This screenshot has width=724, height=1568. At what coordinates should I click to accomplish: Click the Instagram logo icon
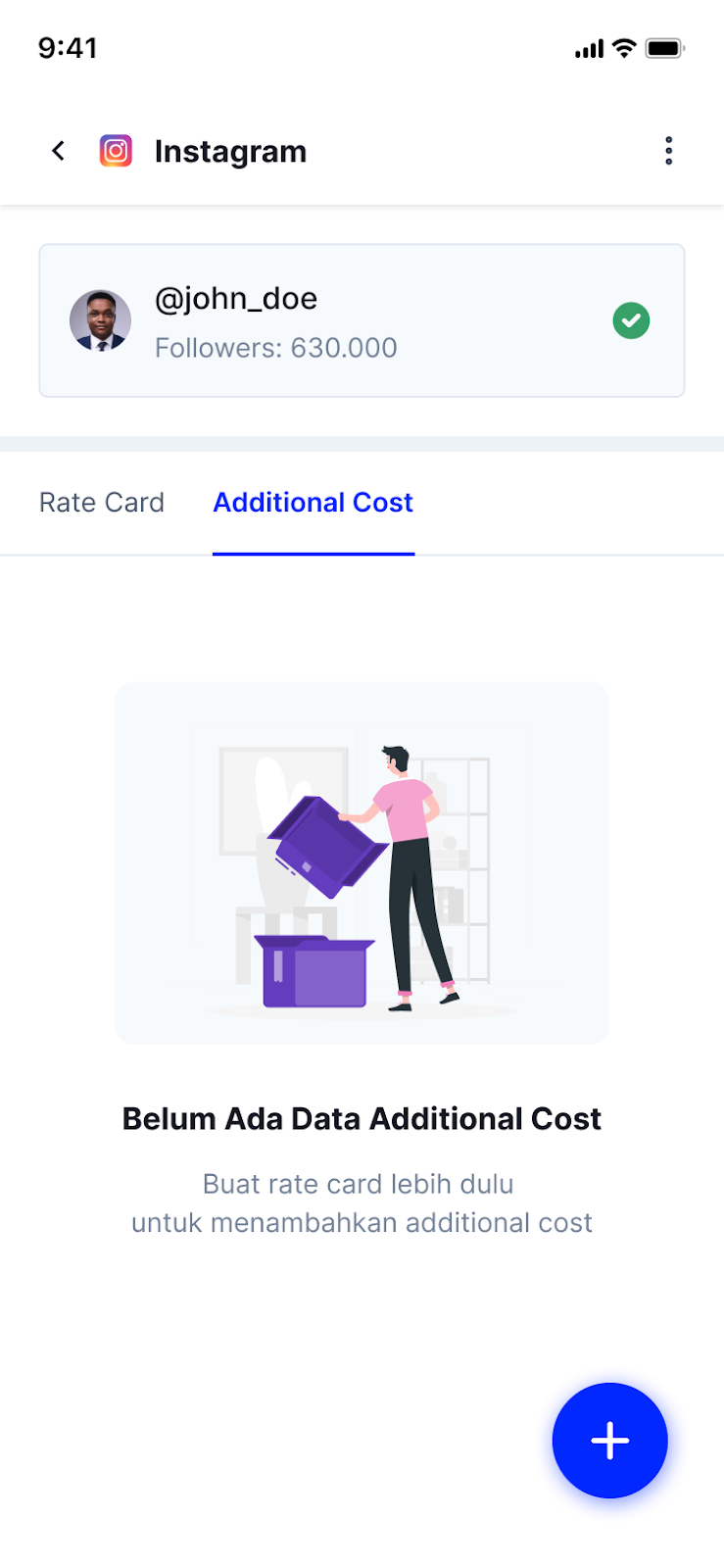point(116,151)
